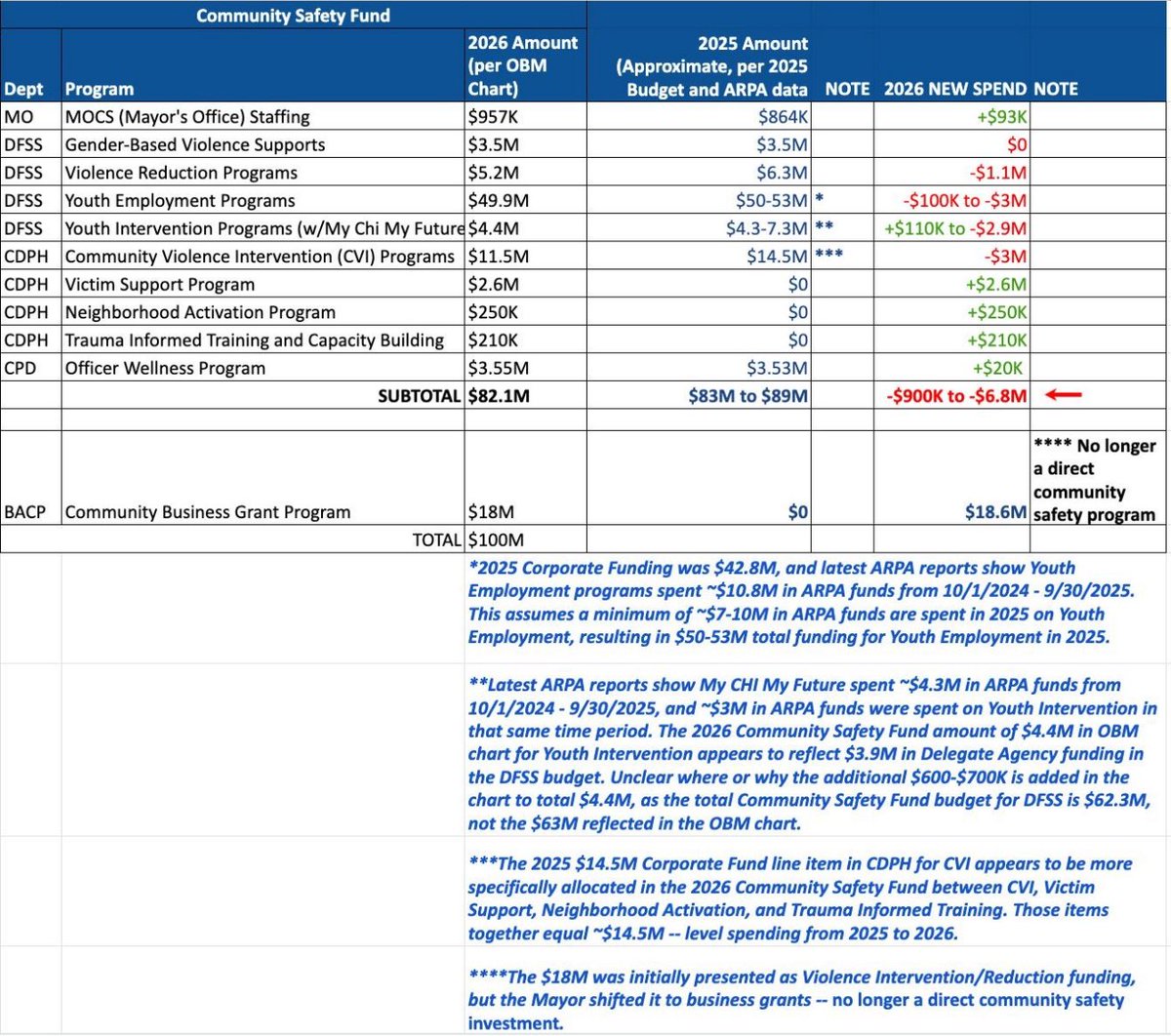Click the $4.3-7.3M cell
The height and width of the screenshot is (1036, 1171).
(x=699, y=228)
